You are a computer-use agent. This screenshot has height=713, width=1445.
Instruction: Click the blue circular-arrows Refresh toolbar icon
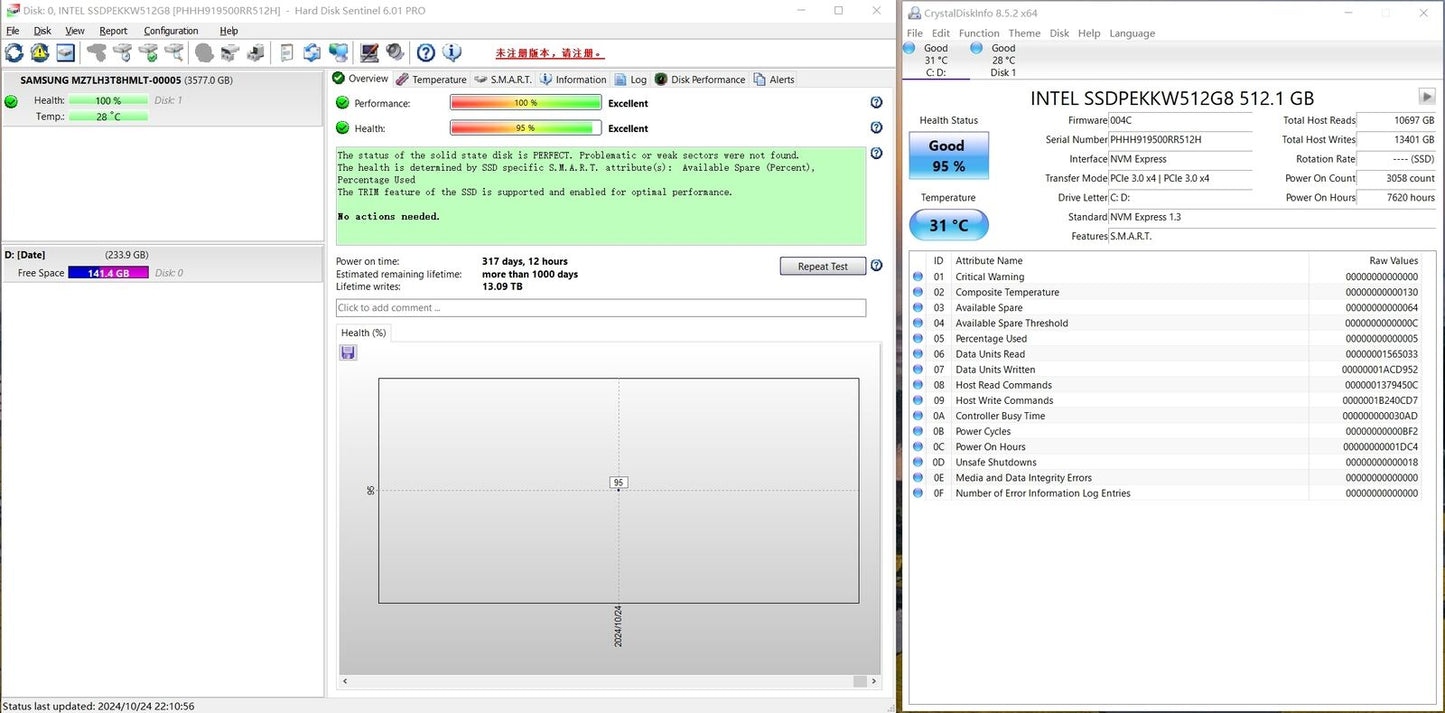14,53
